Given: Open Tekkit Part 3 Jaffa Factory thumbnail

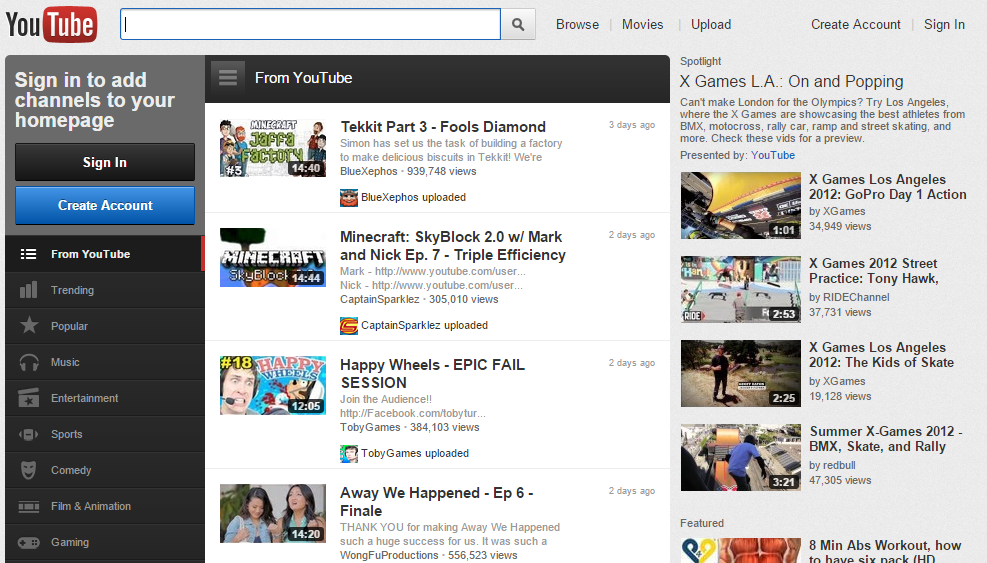Looking at the screenshot, I should [x=273, y=147].
